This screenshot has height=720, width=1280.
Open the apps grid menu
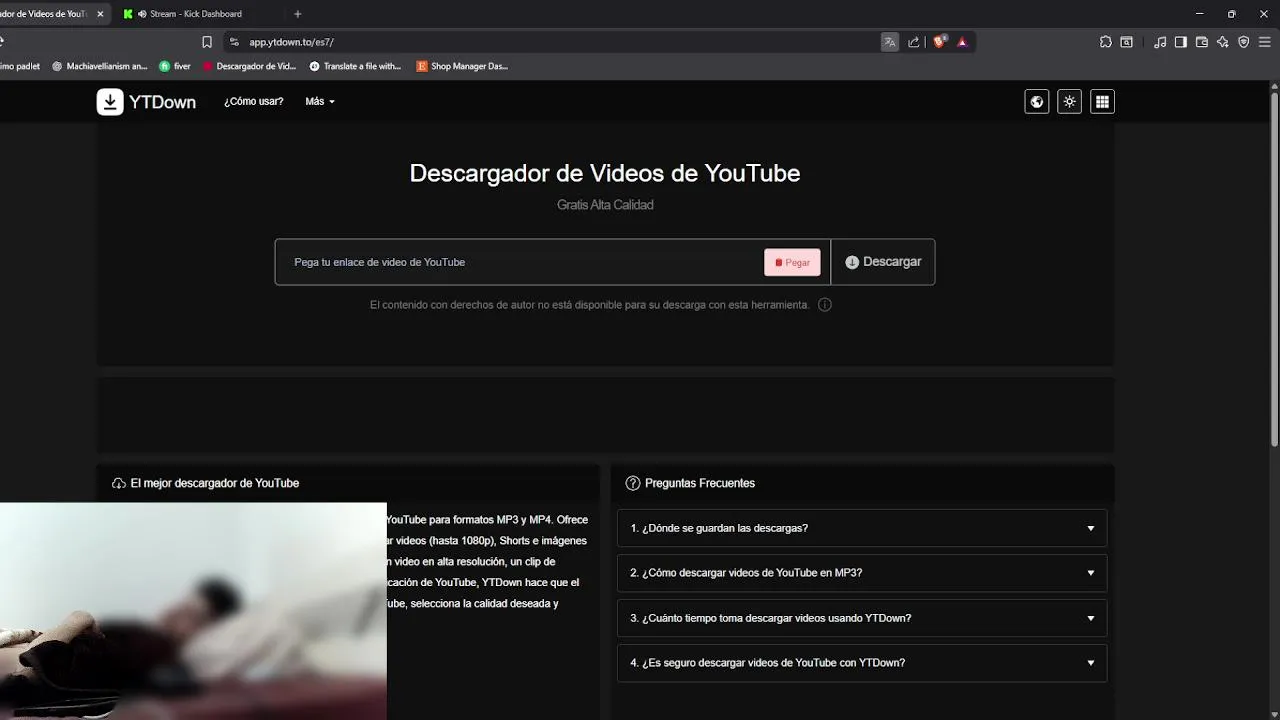point(1102,102)
